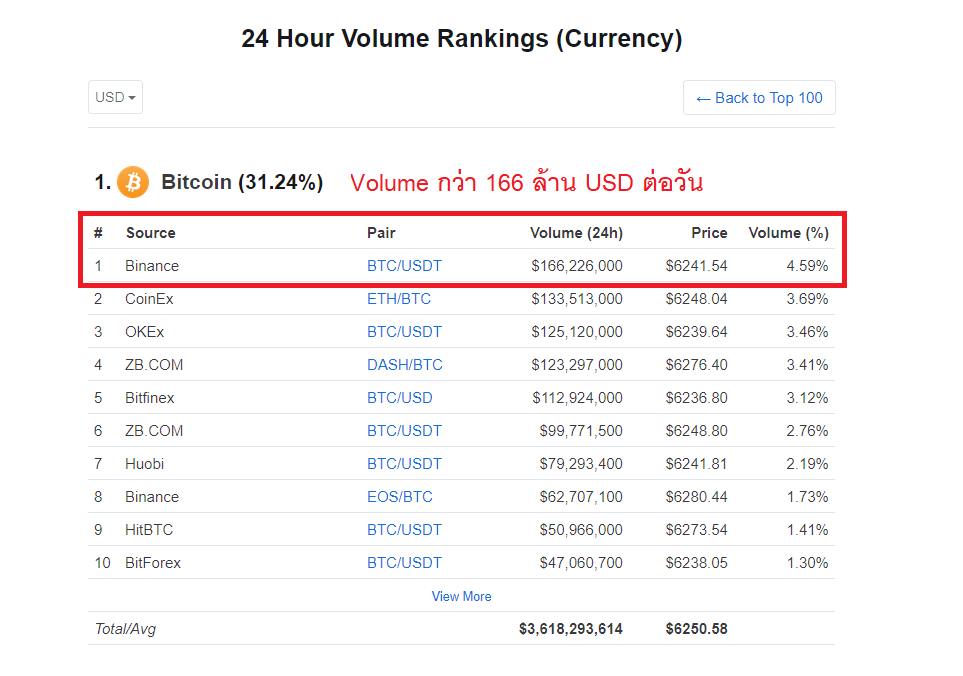Click the 'Volume (24h)' column header
The image size is (963, 676).
pos(576,233)
